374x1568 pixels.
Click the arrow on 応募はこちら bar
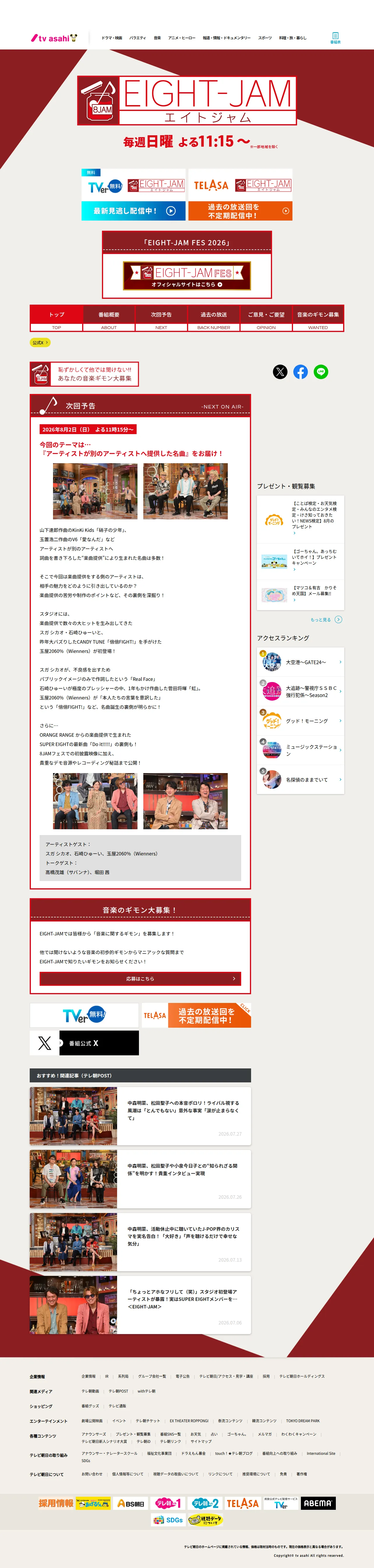pos(234,979)
